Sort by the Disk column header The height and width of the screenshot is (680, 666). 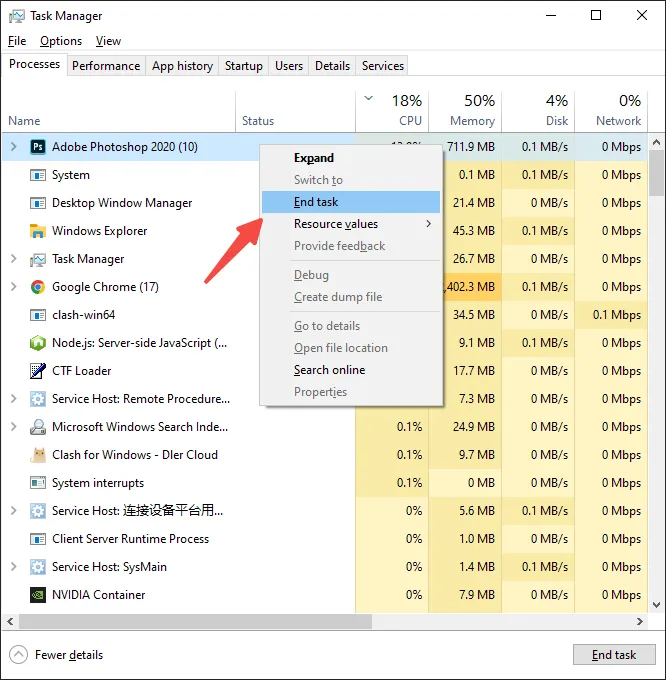(538, 112)
